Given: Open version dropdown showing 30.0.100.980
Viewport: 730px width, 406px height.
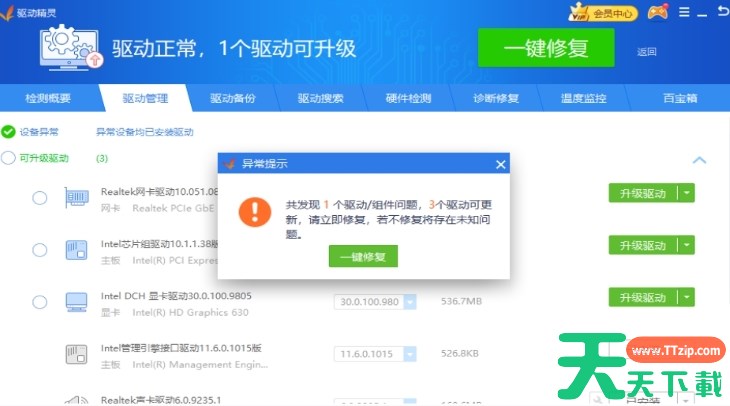Looking at the screenshot, I should (x=407, y=302).
